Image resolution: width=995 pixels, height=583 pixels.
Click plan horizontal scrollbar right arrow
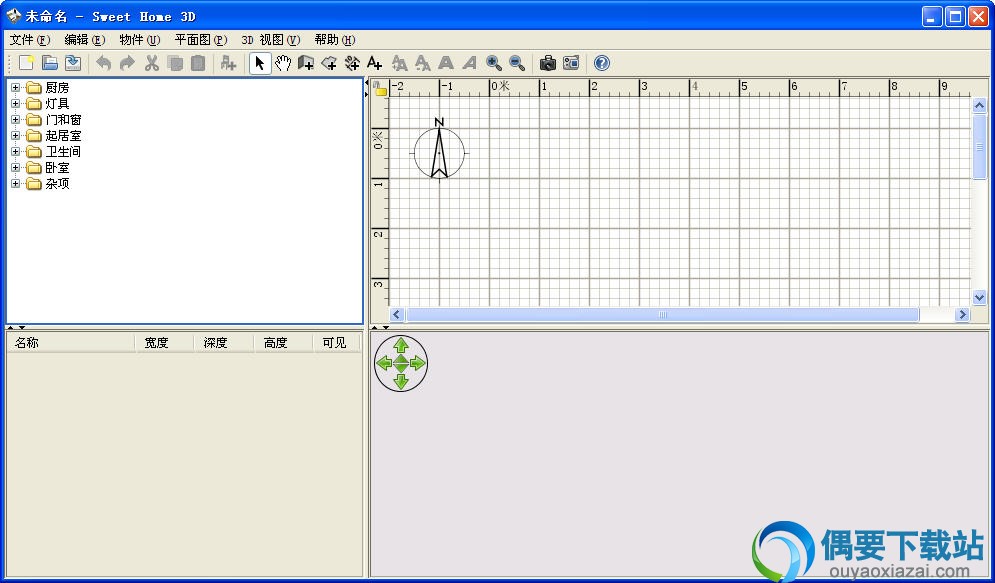[x=963, y=314]
